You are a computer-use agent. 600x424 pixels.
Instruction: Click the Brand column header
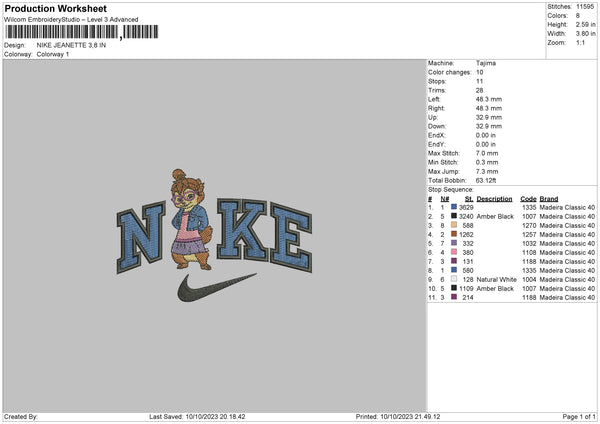(x=549, y=199)
